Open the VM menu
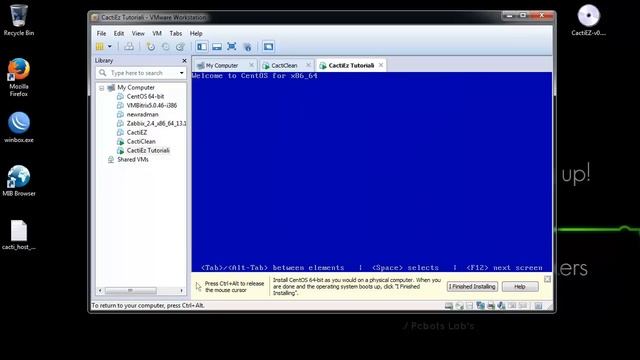Viewport: 640px width, 360px height. tap(157, 33)
